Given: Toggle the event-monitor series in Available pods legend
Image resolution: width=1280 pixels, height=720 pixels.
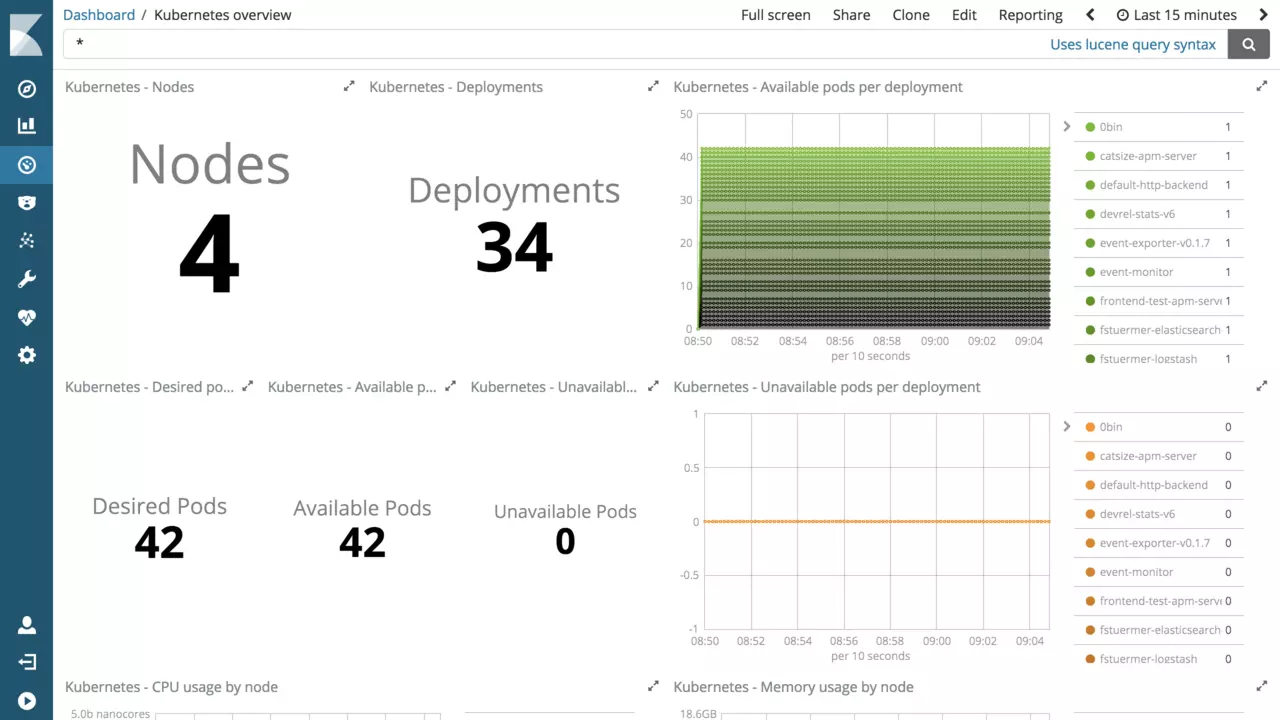Looking at the screenshot, I should click(1136, 272).
